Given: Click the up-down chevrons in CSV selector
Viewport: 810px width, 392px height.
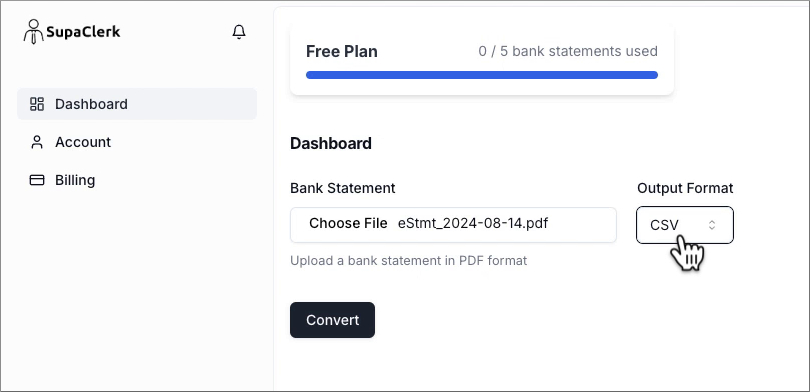Looking at the screenshot, I should click(x=712, y=225).
